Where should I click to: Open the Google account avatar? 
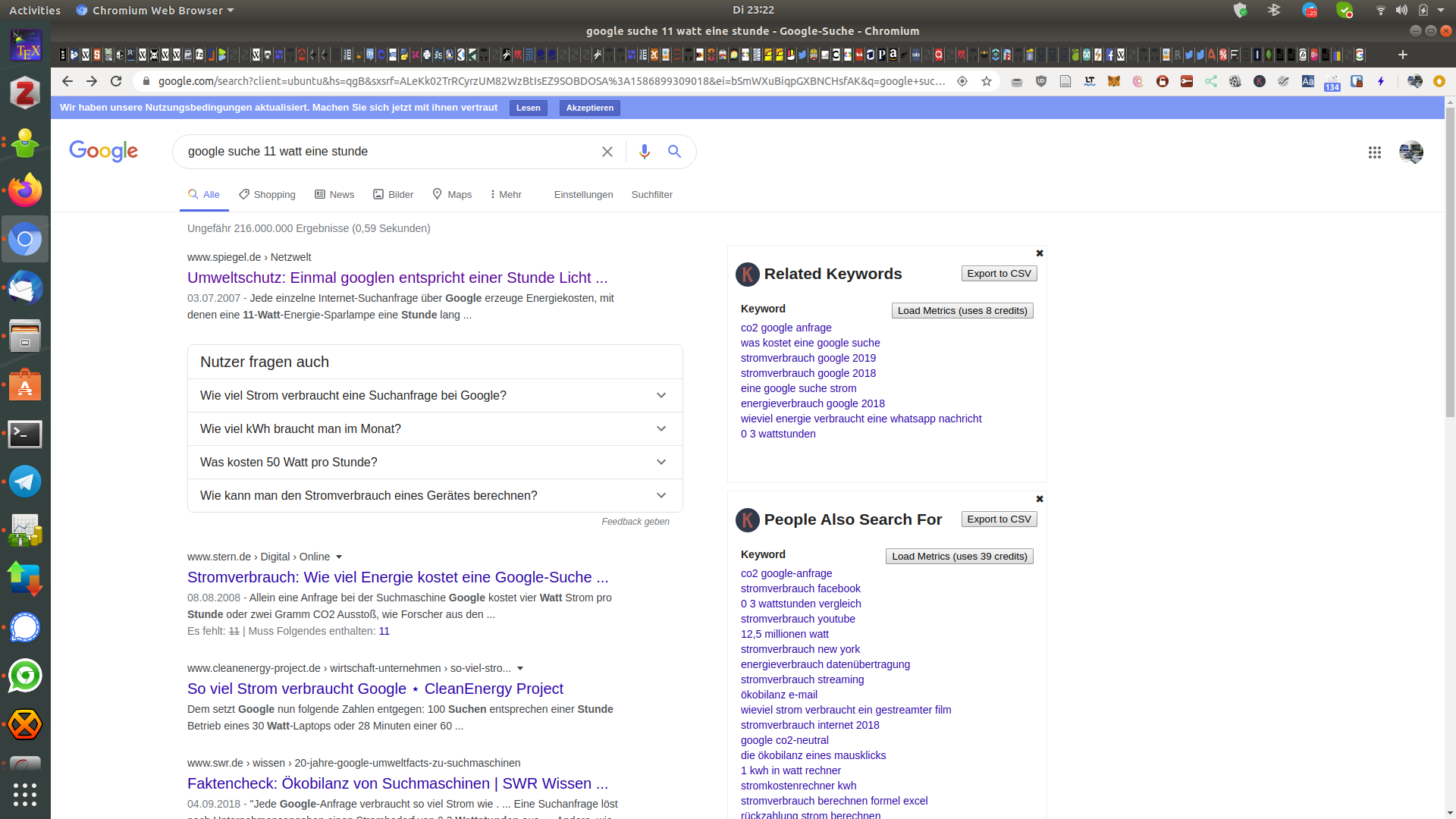[x=1411, y=152]
